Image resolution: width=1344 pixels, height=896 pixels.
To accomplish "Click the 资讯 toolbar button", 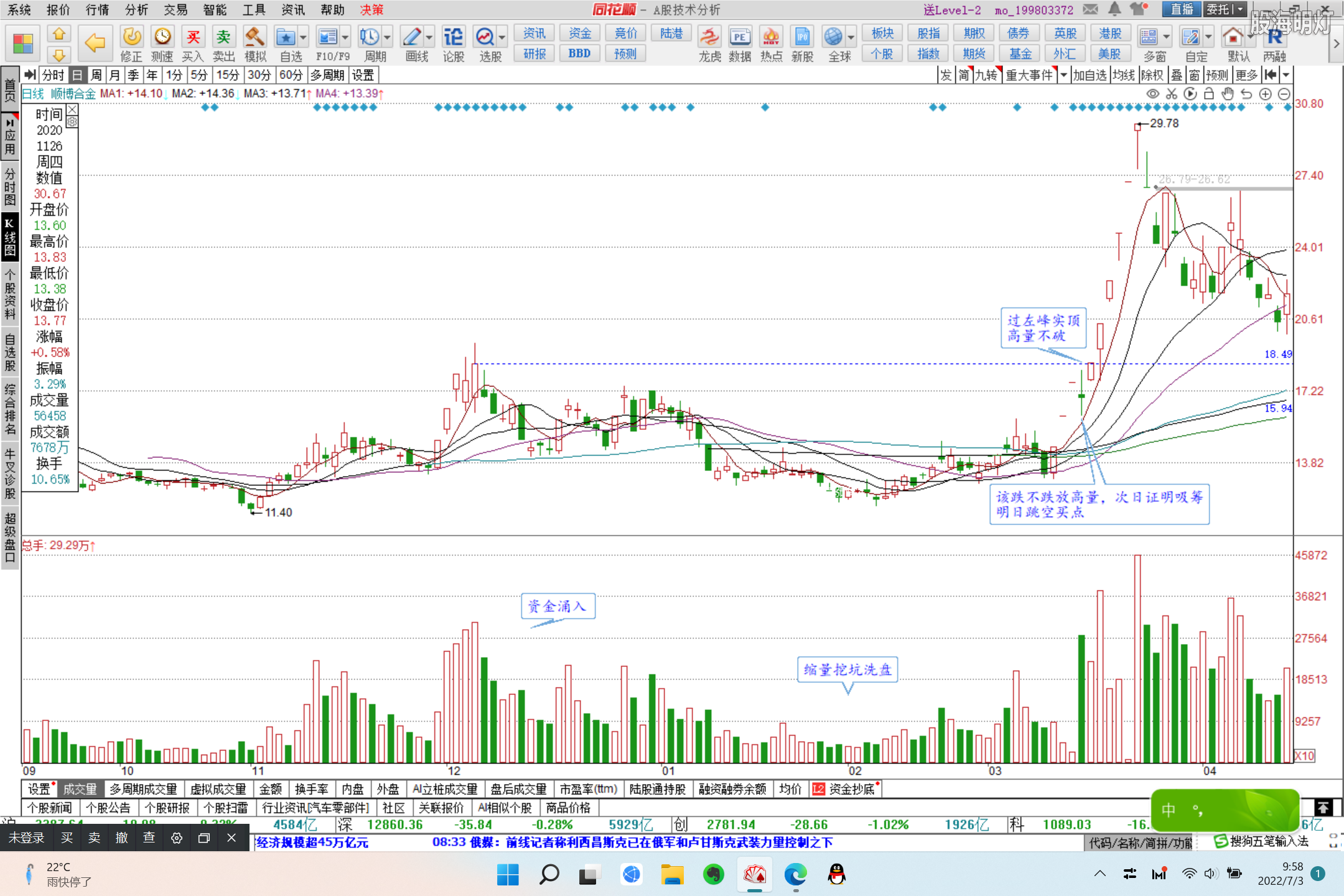I will (534, 34).
